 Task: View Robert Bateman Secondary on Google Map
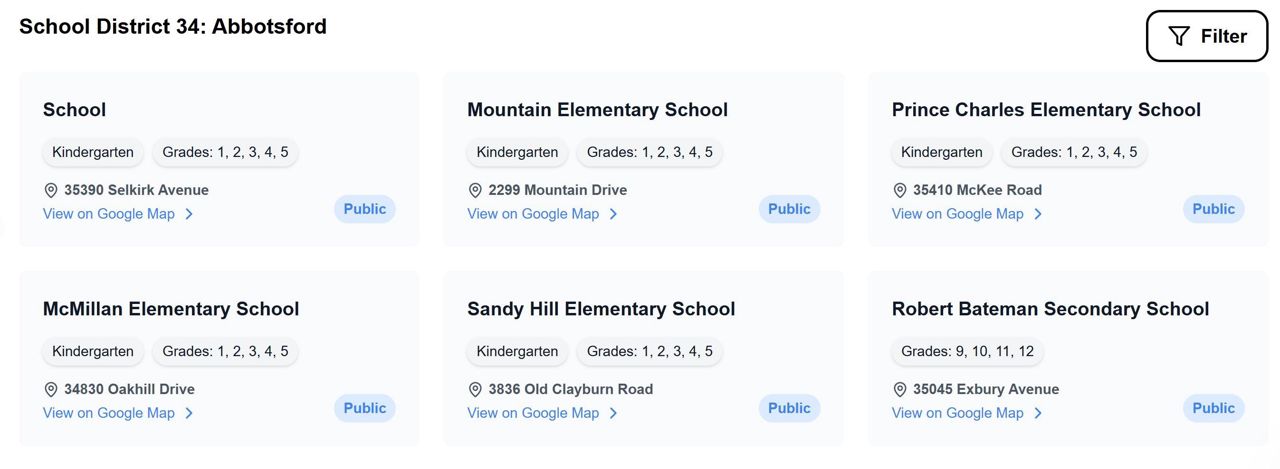[x=957, y=413]
